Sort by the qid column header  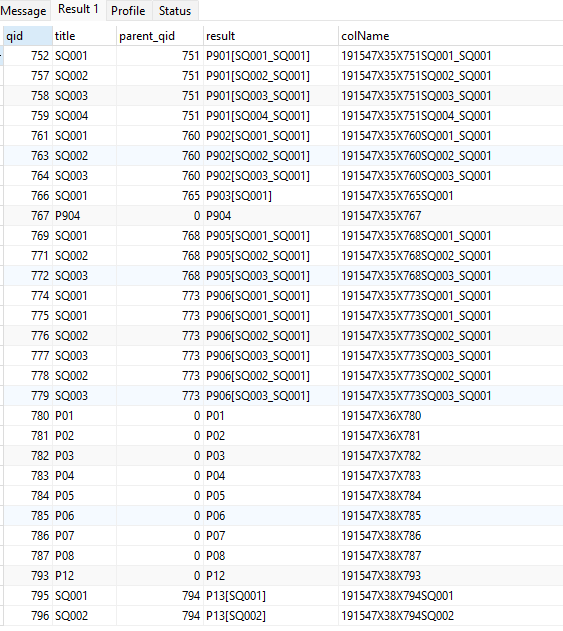coord(28,36)
